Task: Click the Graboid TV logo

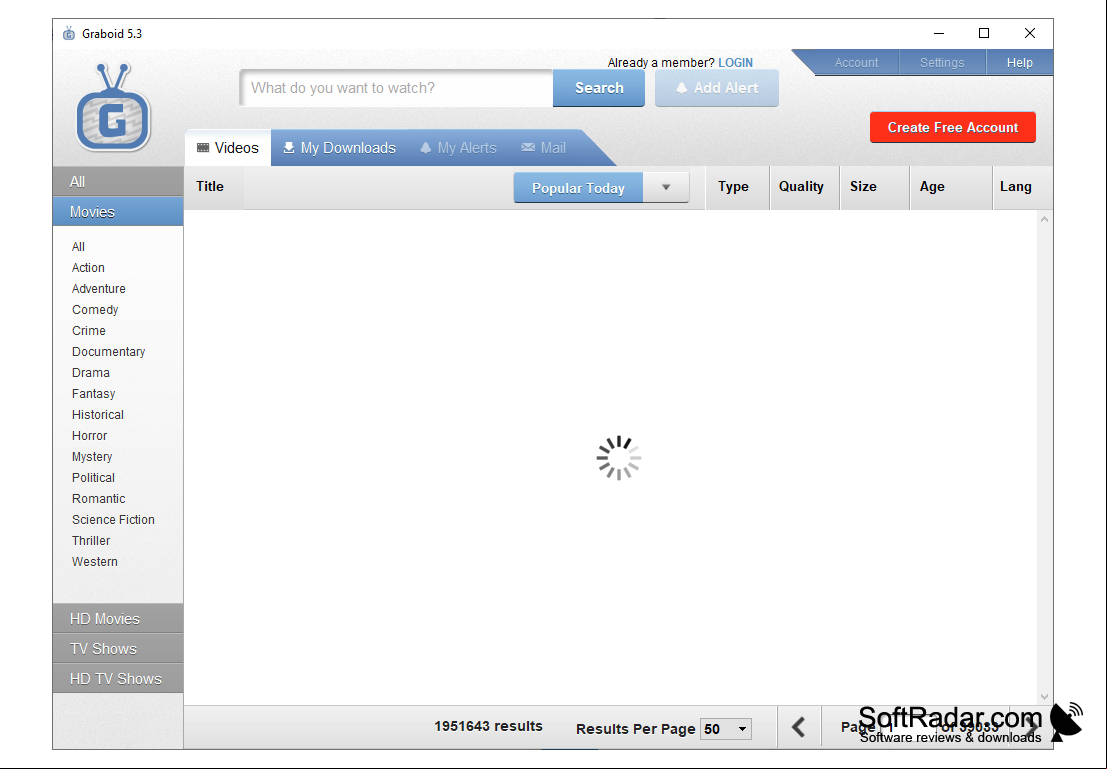Action: point(113,107)
